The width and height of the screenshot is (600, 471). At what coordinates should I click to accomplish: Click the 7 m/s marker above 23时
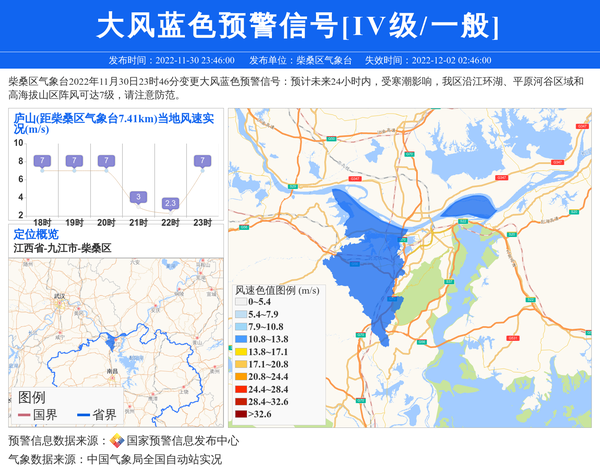[203, 161]
